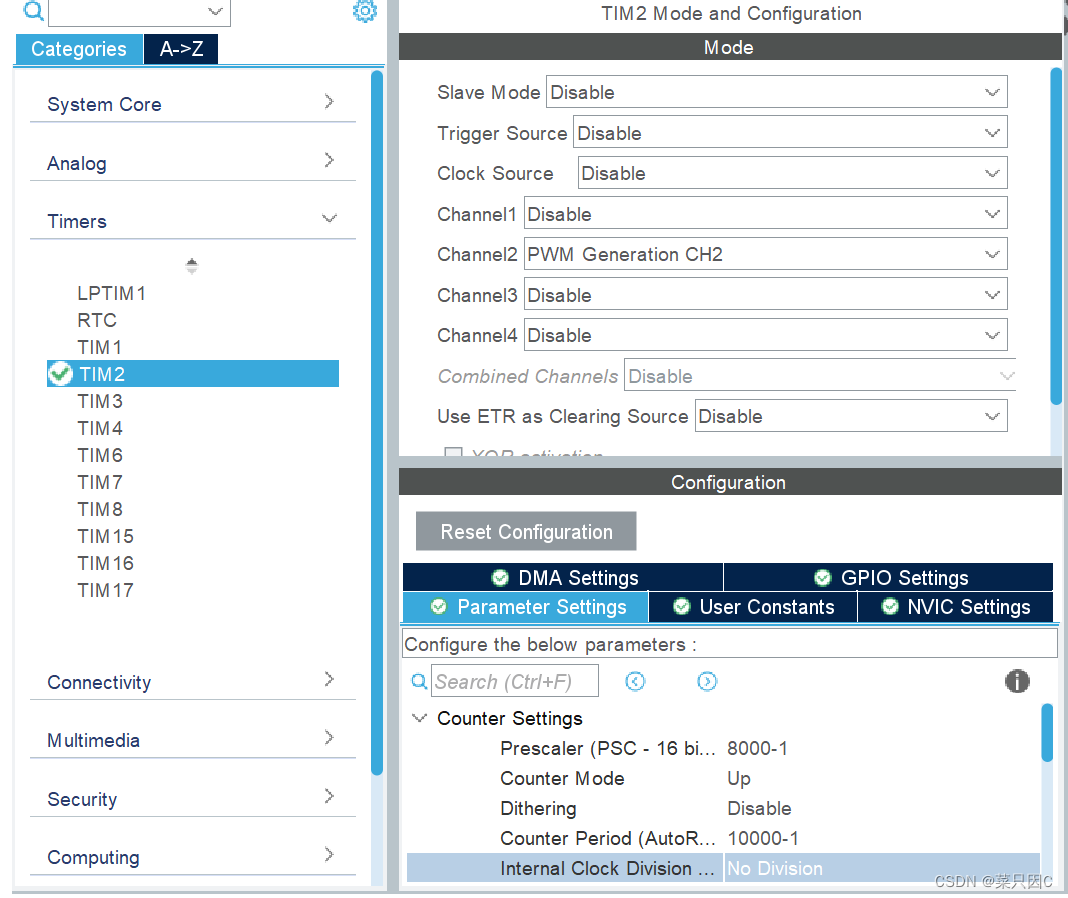This screenshot has height=898, width=1068.
Task: Select LPTIM1 in the timers list
Action: click(112, 293)
